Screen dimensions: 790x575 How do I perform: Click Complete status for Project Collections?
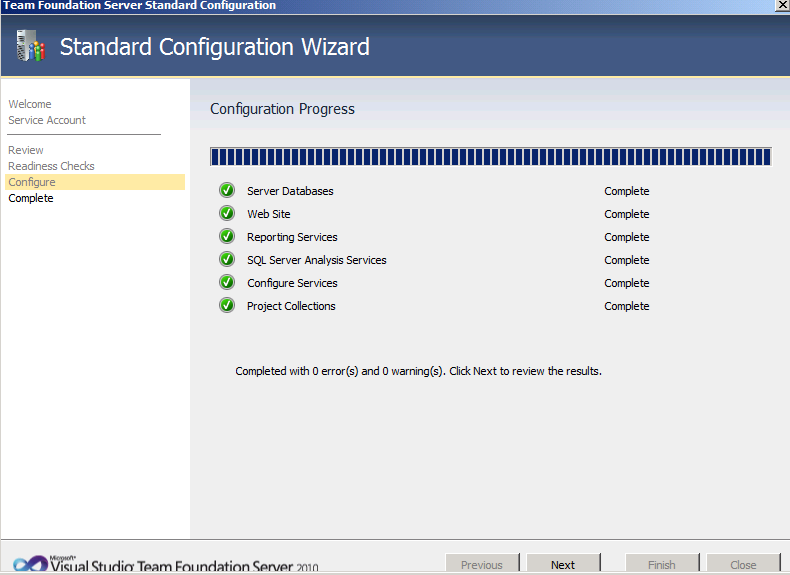[x=627, y=306]
